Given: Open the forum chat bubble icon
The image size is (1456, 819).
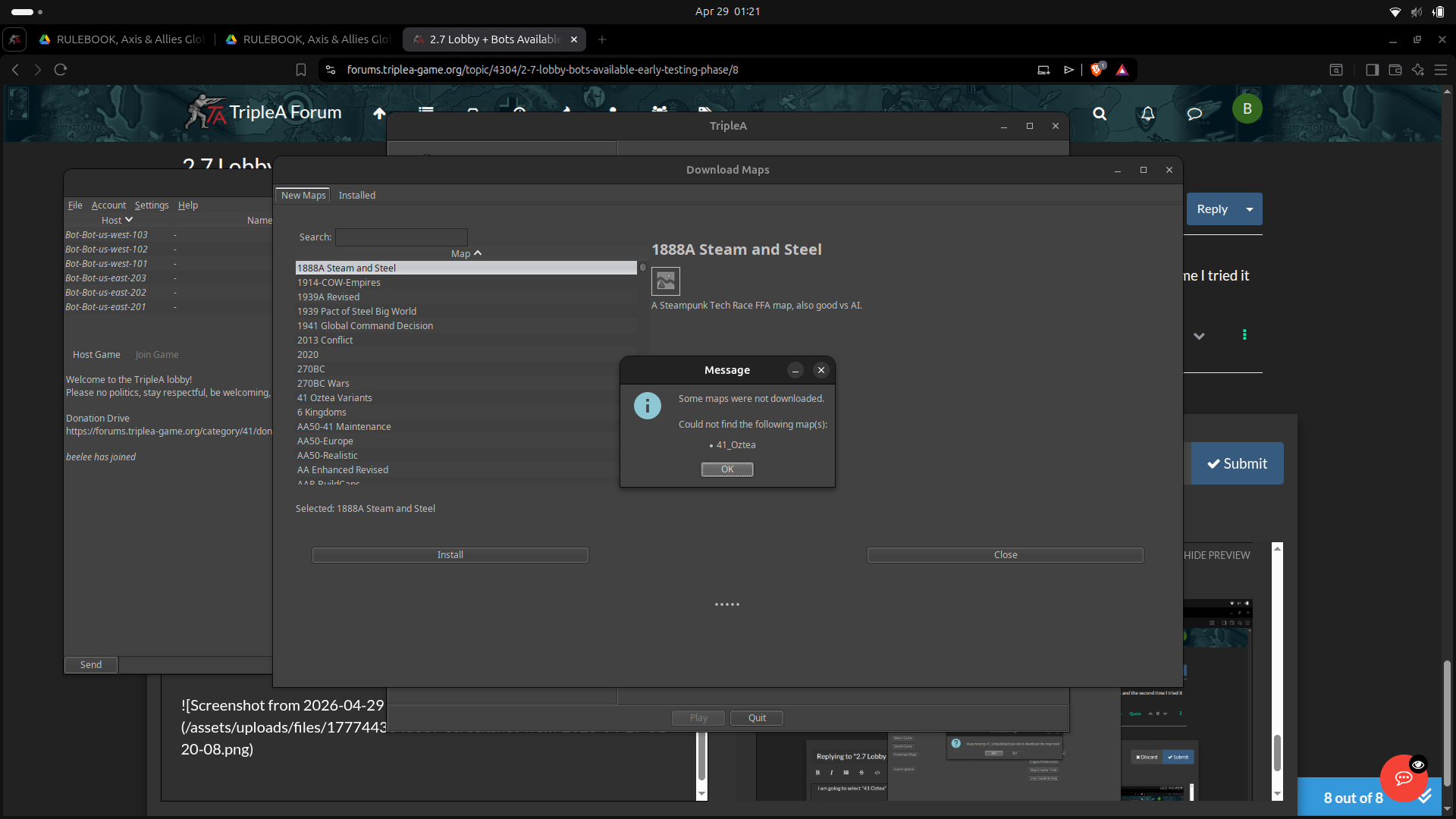Looking at the screenshot, I should (x=1194, y=114).
